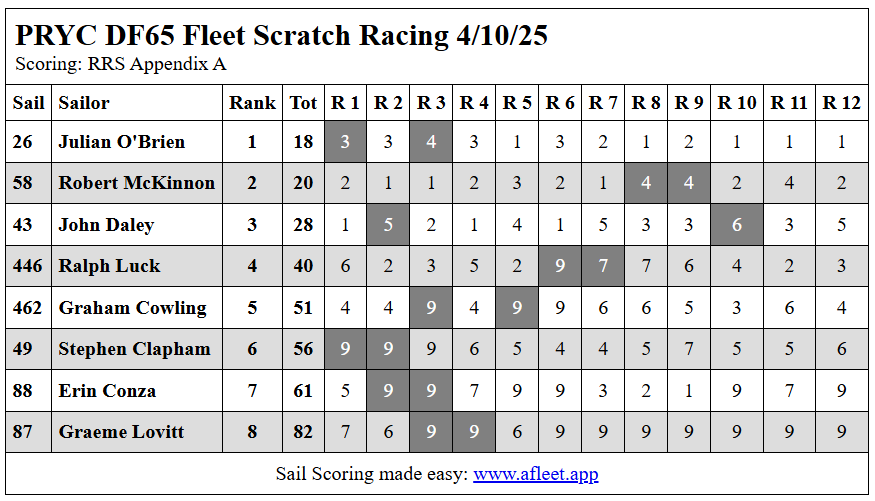Viewport: 875px width, 501px height.
Task: Click Graeme Lovitt's name cell
Action: [x=123, y=432]
